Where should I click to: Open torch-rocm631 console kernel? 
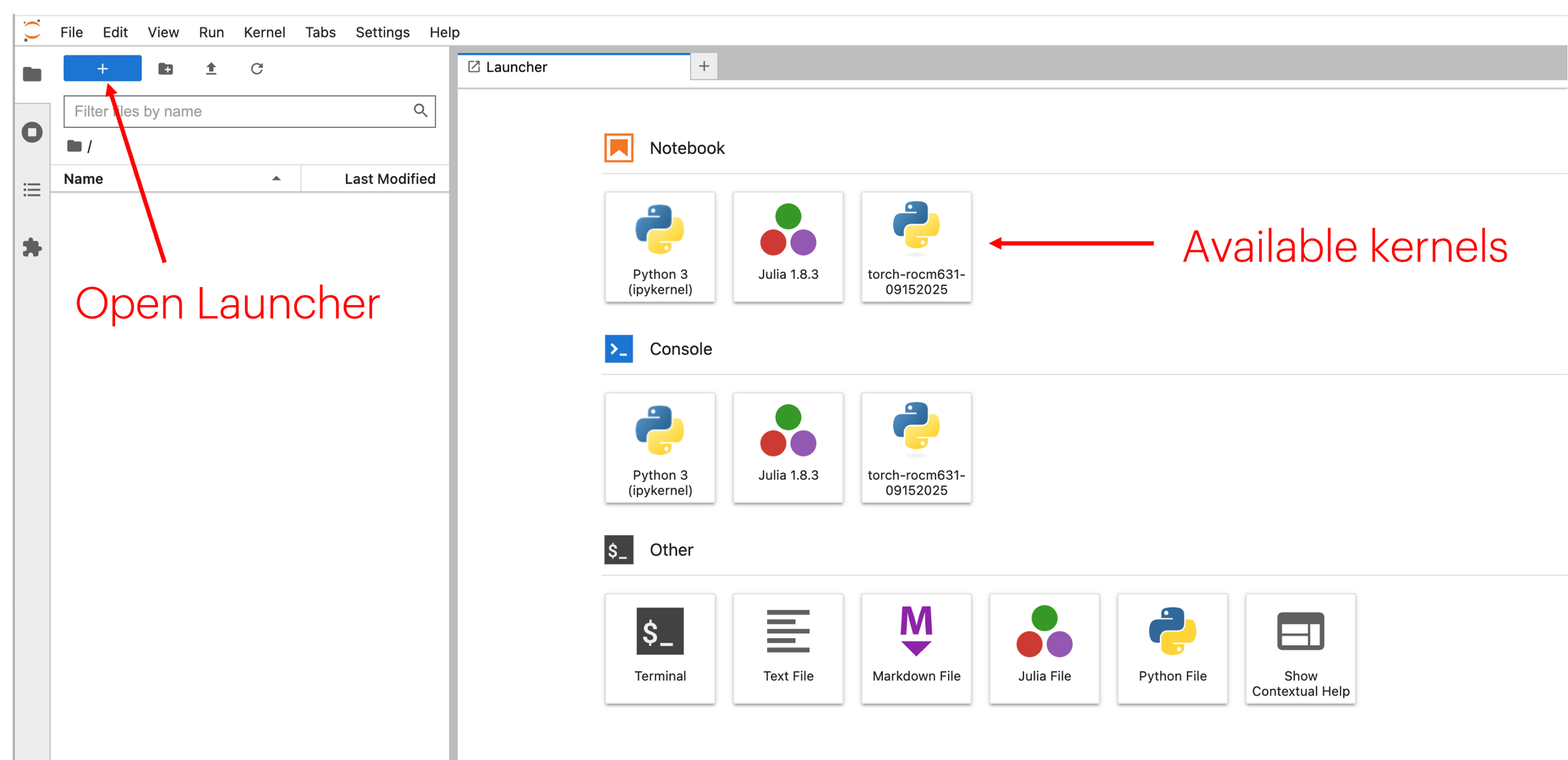[916, 447]
